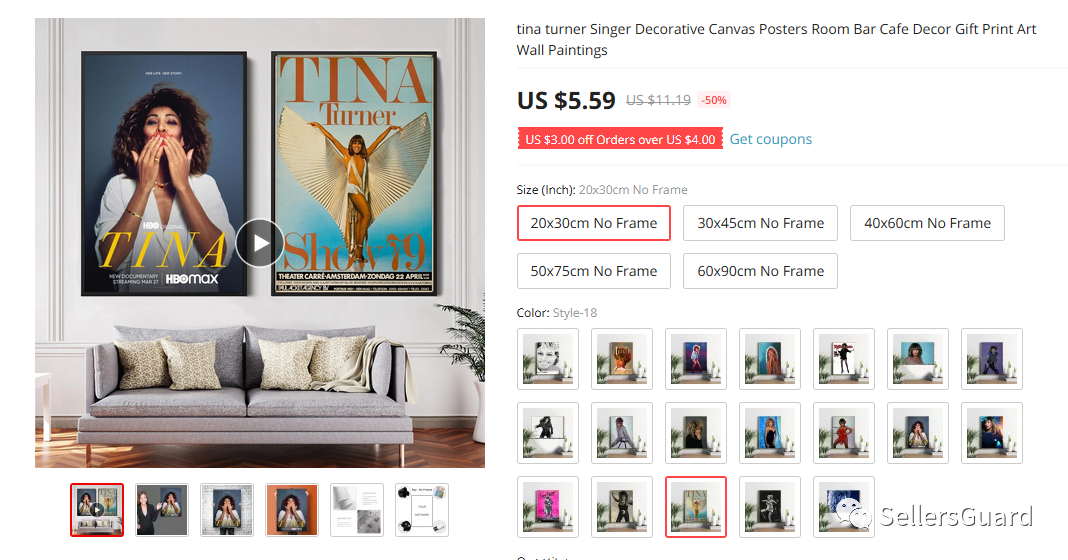The image size is (1068, 560).
Task: Play the product video on main image
Action: pos(260,243)
